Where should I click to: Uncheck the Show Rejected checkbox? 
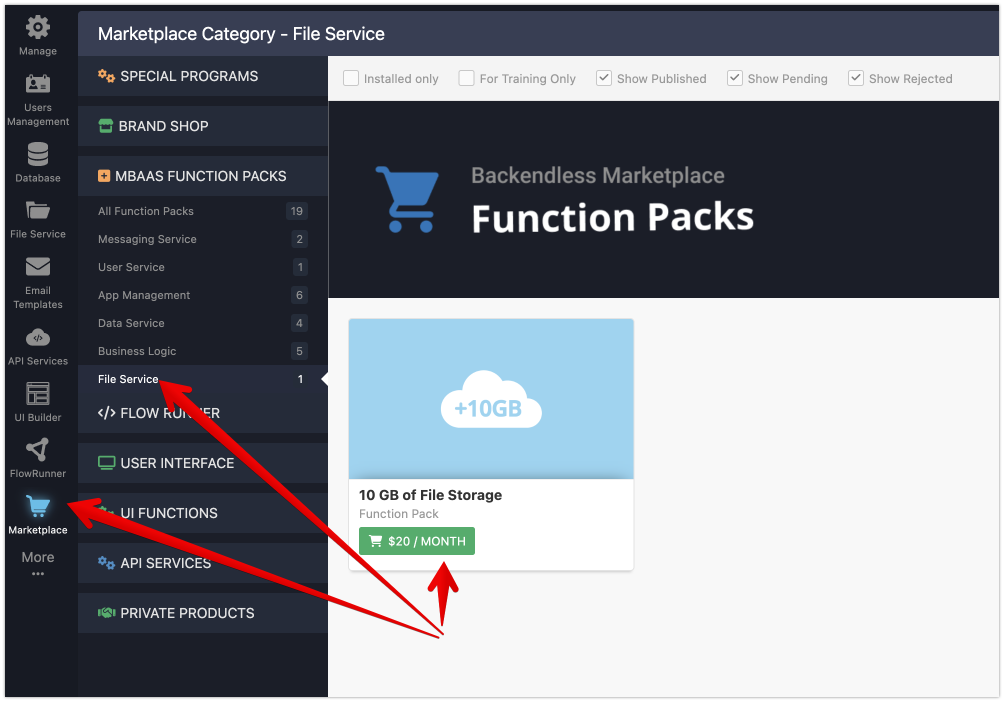(x=856, y=78)
